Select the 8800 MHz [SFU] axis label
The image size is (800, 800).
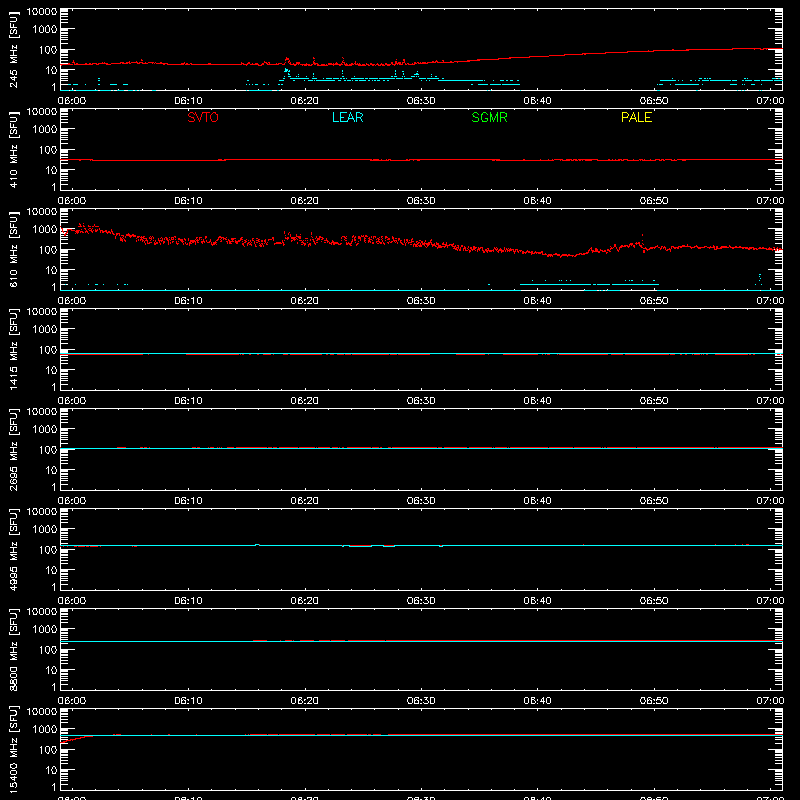pos(13,649)
